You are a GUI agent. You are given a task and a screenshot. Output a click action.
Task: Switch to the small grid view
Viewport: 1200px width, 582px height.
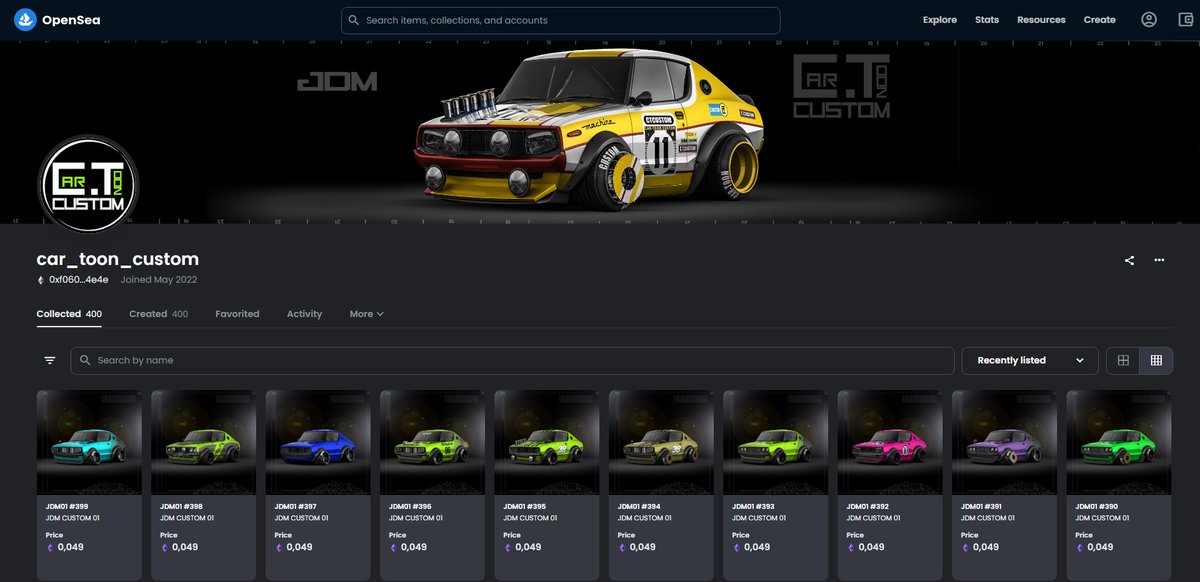[x=1157, y=360]
